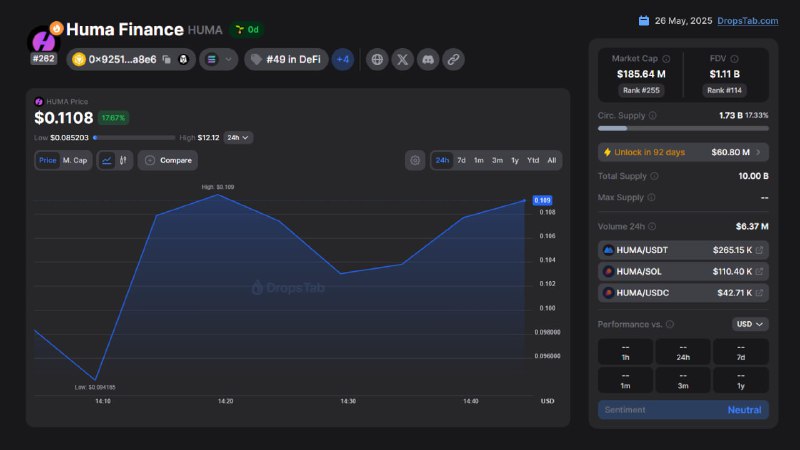Click the 0.109 current price chart label
This screenshot has height=450, width=800.
coord(542,201)
